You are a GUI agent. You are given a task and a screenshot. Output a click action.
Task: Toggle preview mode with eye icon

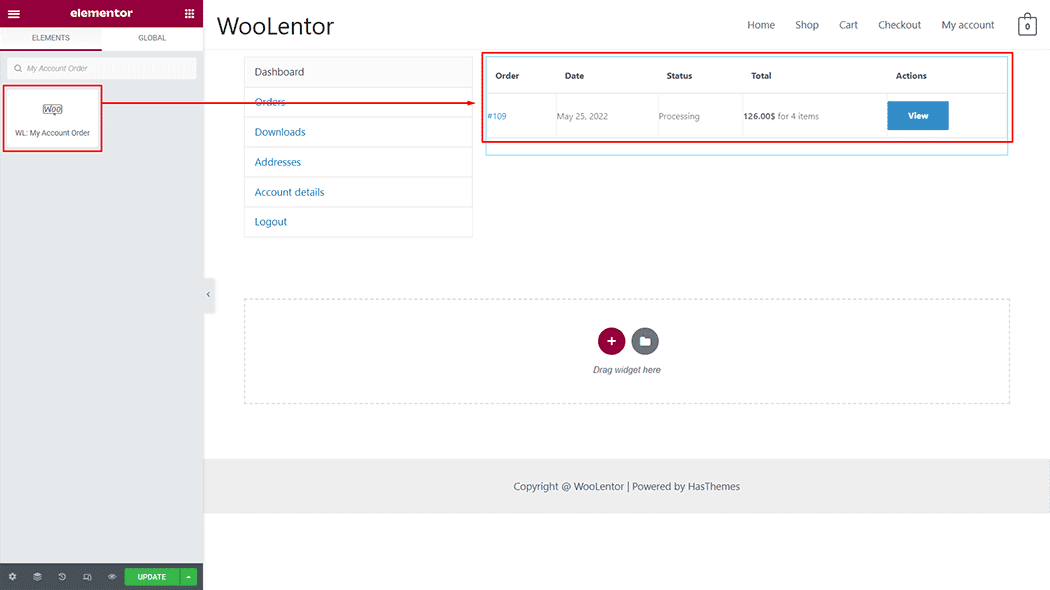(x=111, y=576)
